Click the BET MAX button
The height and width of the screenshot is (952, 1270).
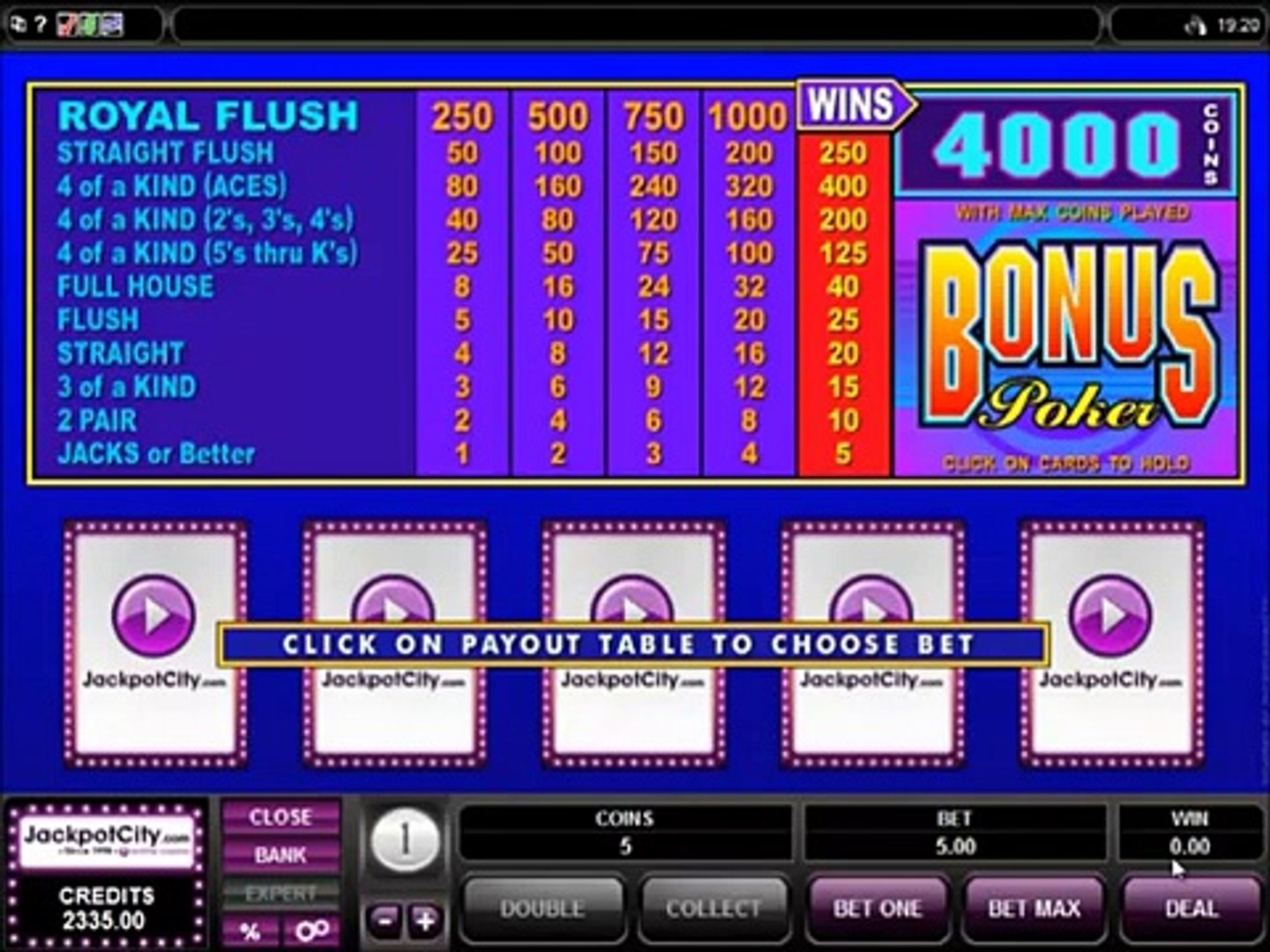pos(1035,909)
